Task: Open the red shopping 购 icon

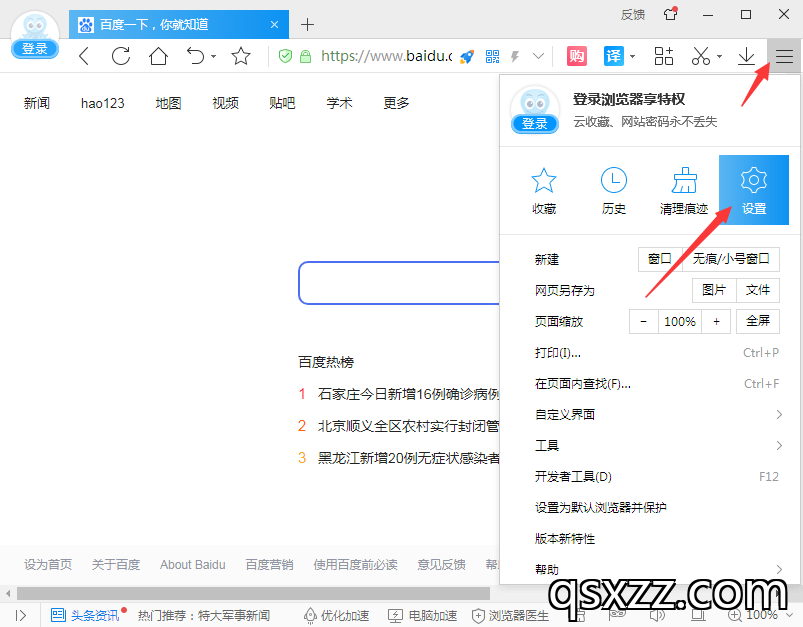Action: (x=577, y=56)
